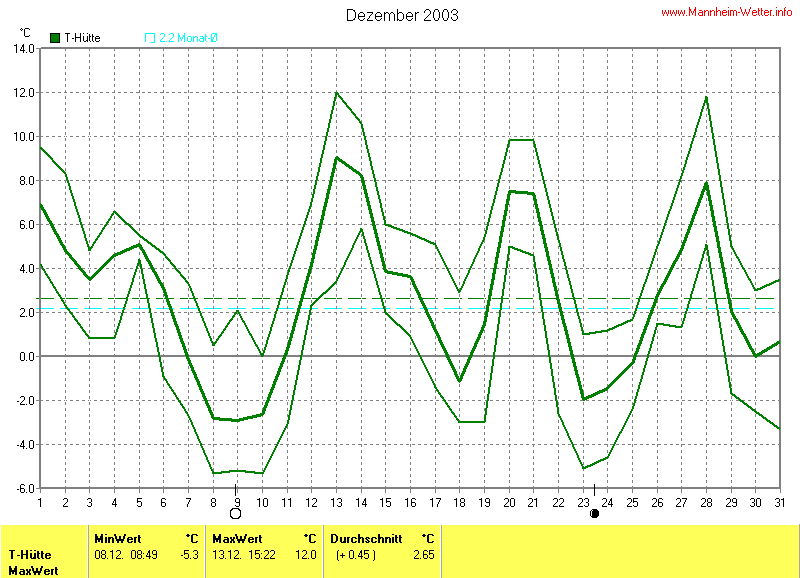Open the www.Mannheim-Wetter.info link
Viewport: 800px width, 578px height.
726,12
